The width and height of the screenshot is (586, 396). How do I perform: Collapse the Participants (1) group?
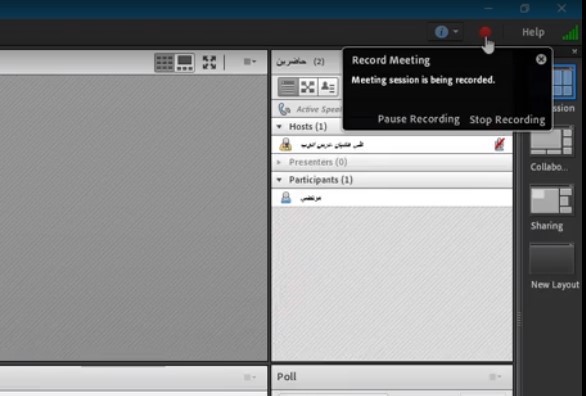[x=279, y=180]
